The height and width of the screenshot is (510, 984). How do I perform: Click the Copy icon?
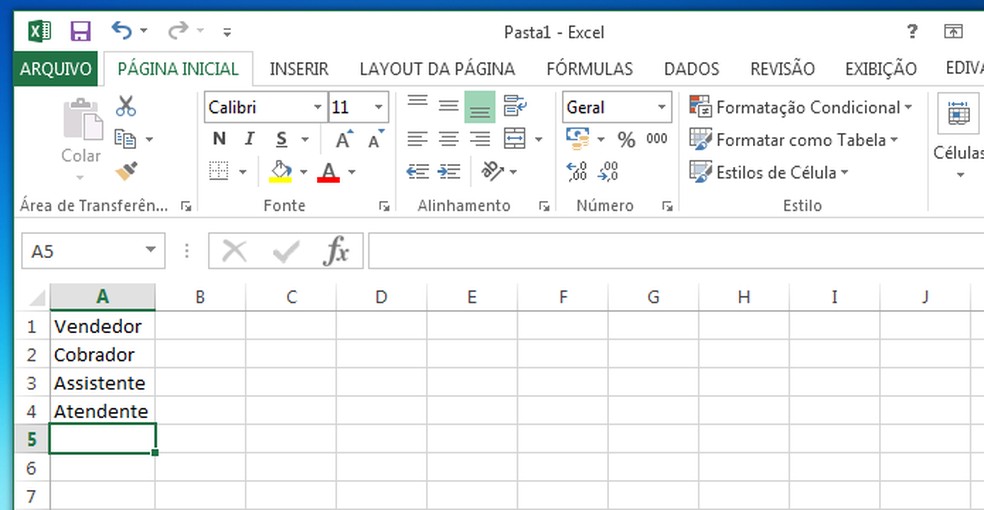coord(125,139)
